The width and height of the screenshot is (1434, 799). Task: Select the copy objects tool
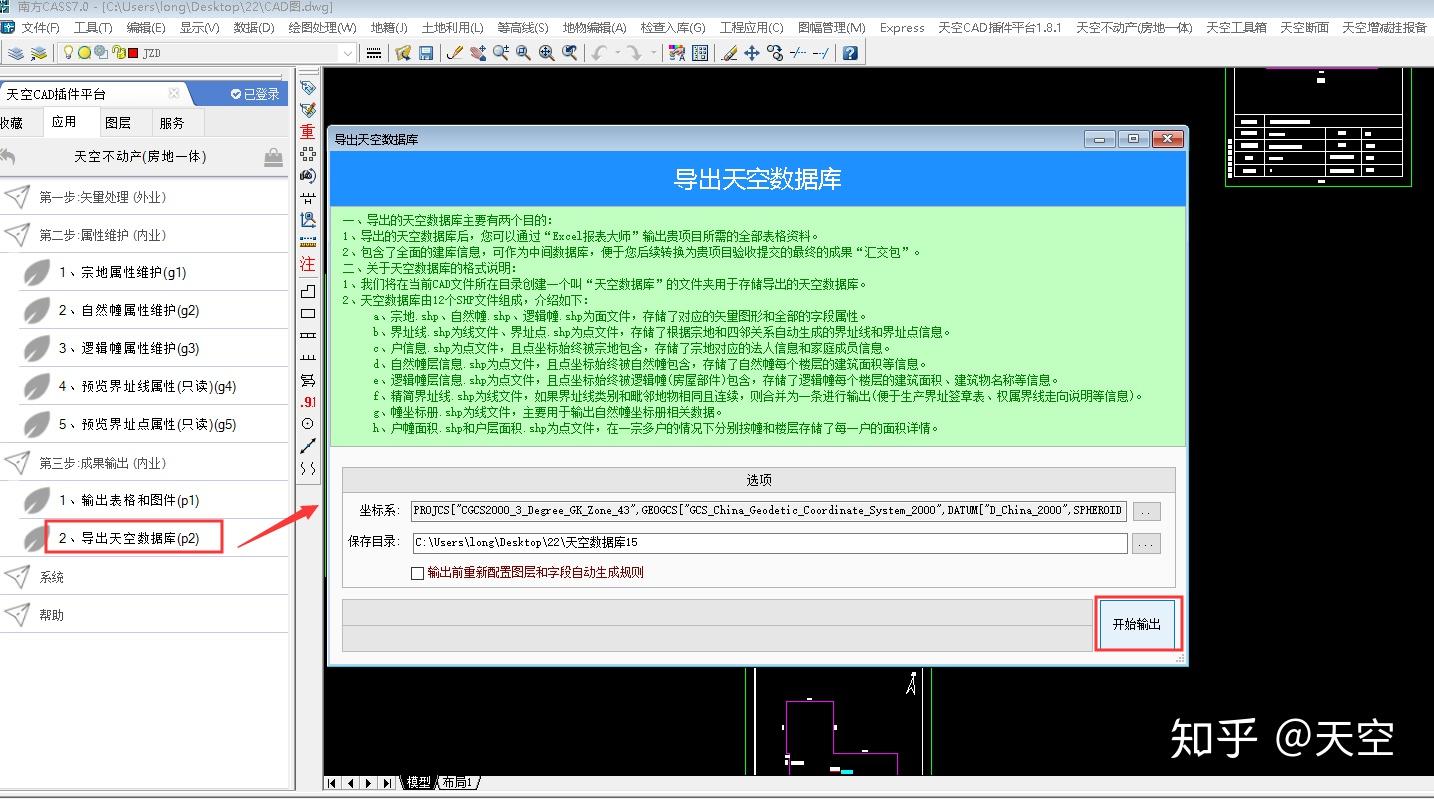click(x=775, y=53)
